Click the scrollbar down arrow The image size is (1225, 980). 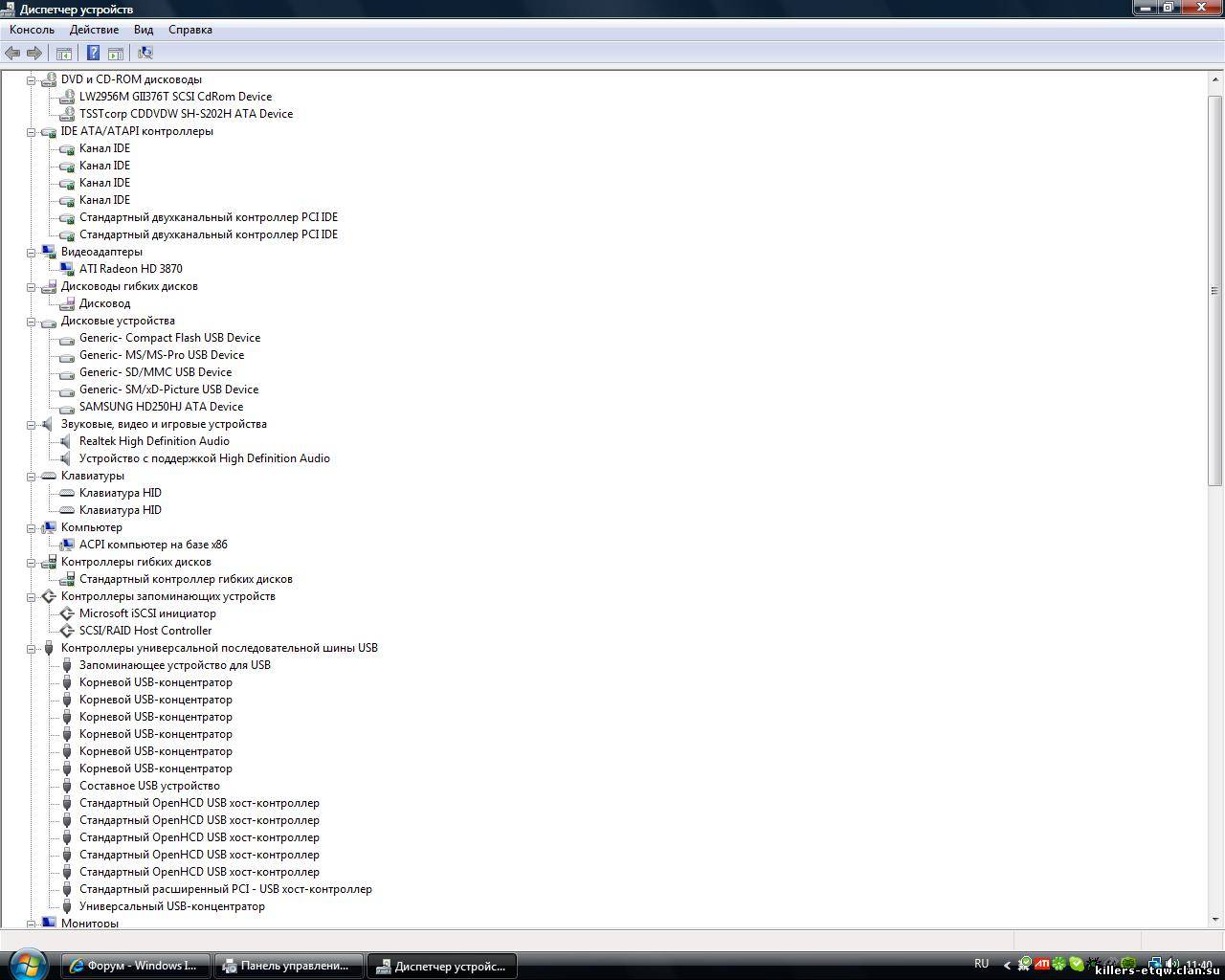tap(1215, 919)
